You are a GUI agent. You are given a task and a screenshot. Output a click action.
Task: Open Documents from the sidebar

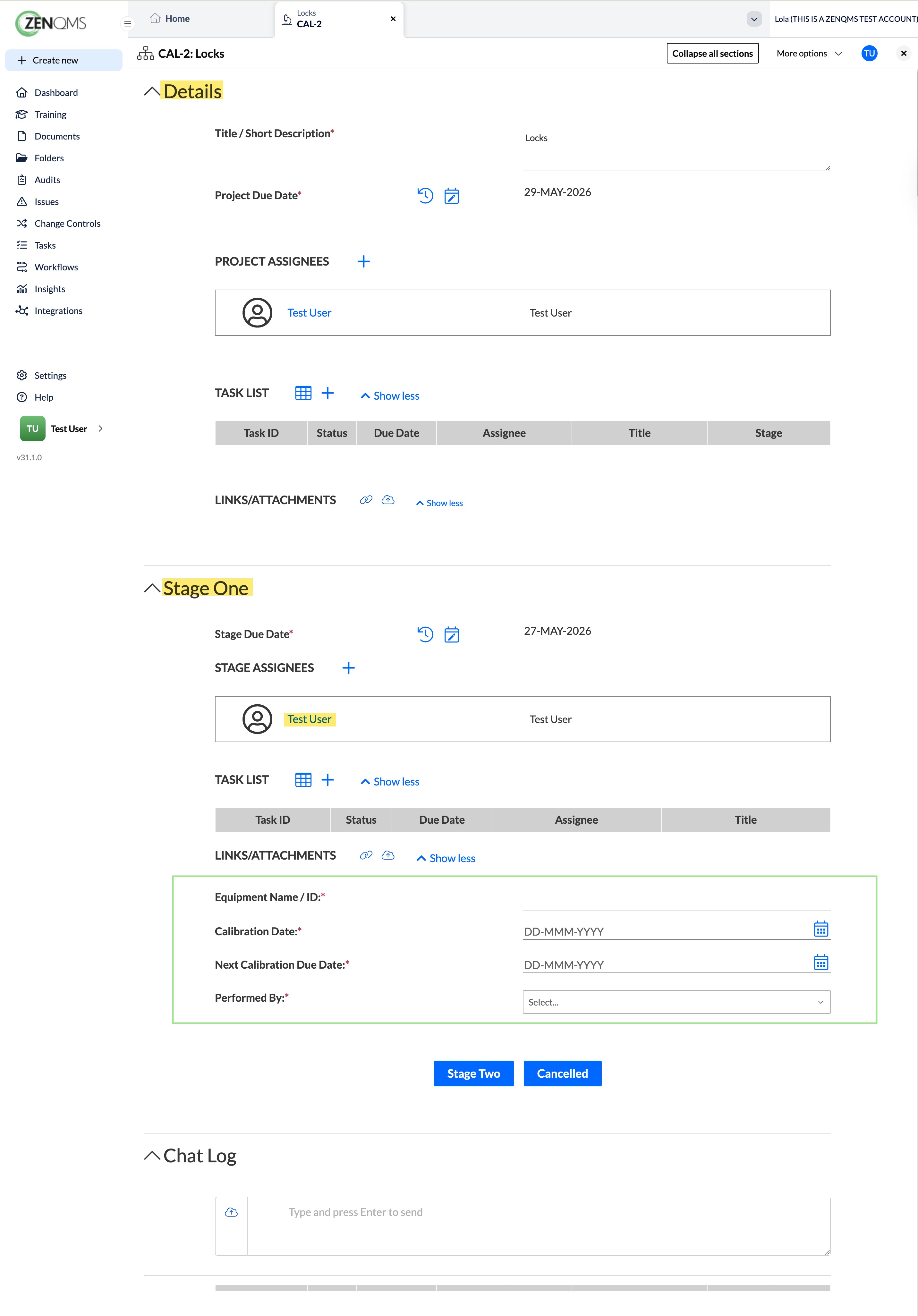click(57, 136)
